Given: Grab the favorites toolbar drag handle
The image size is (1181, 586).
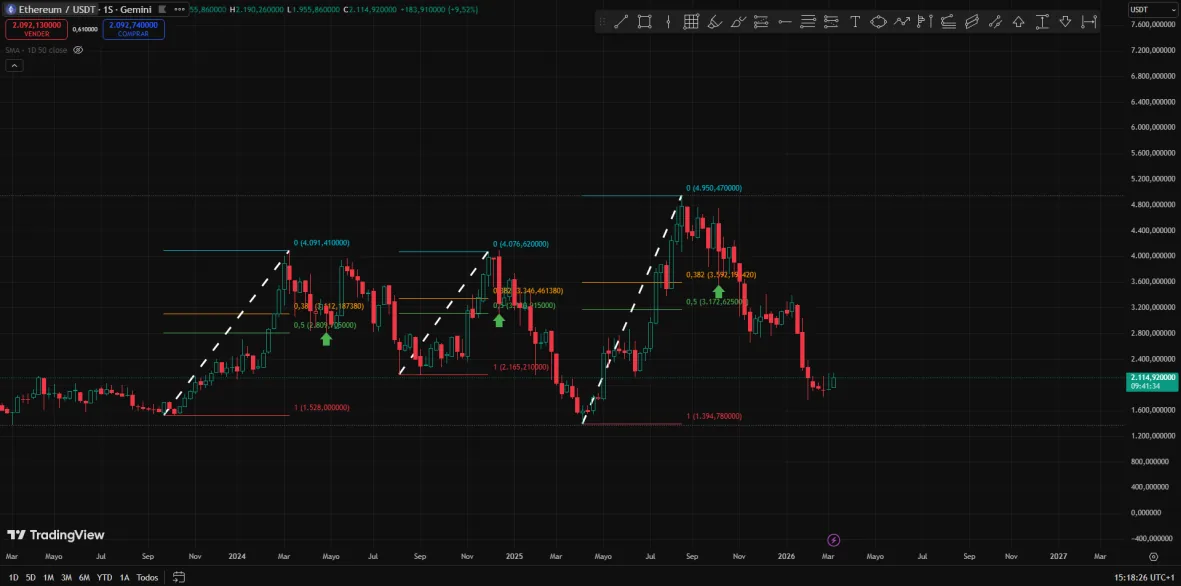Looking at the screenshot, I should 602,22.
